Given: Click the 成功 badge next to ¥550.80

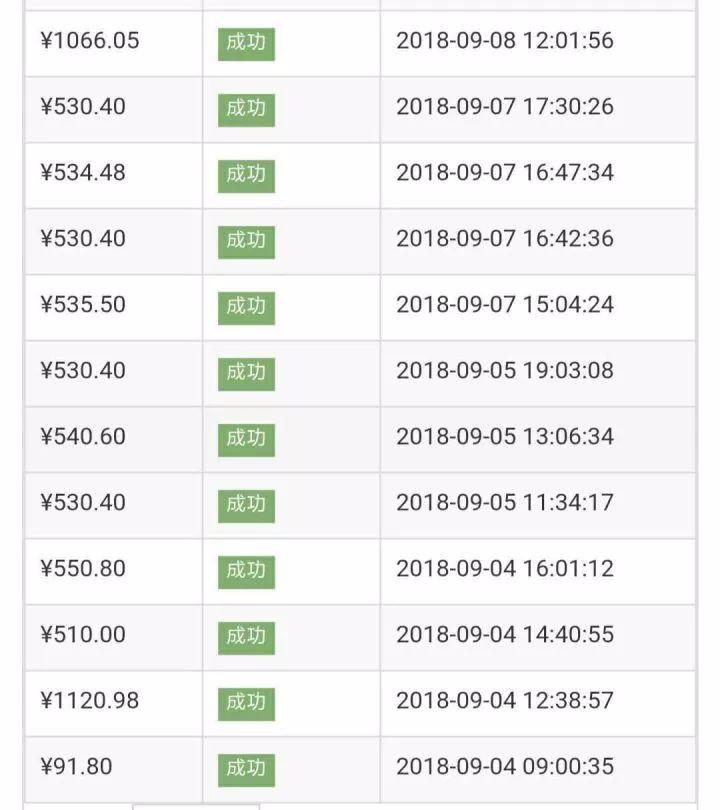Looking at the screenshot, I should 246,571.
